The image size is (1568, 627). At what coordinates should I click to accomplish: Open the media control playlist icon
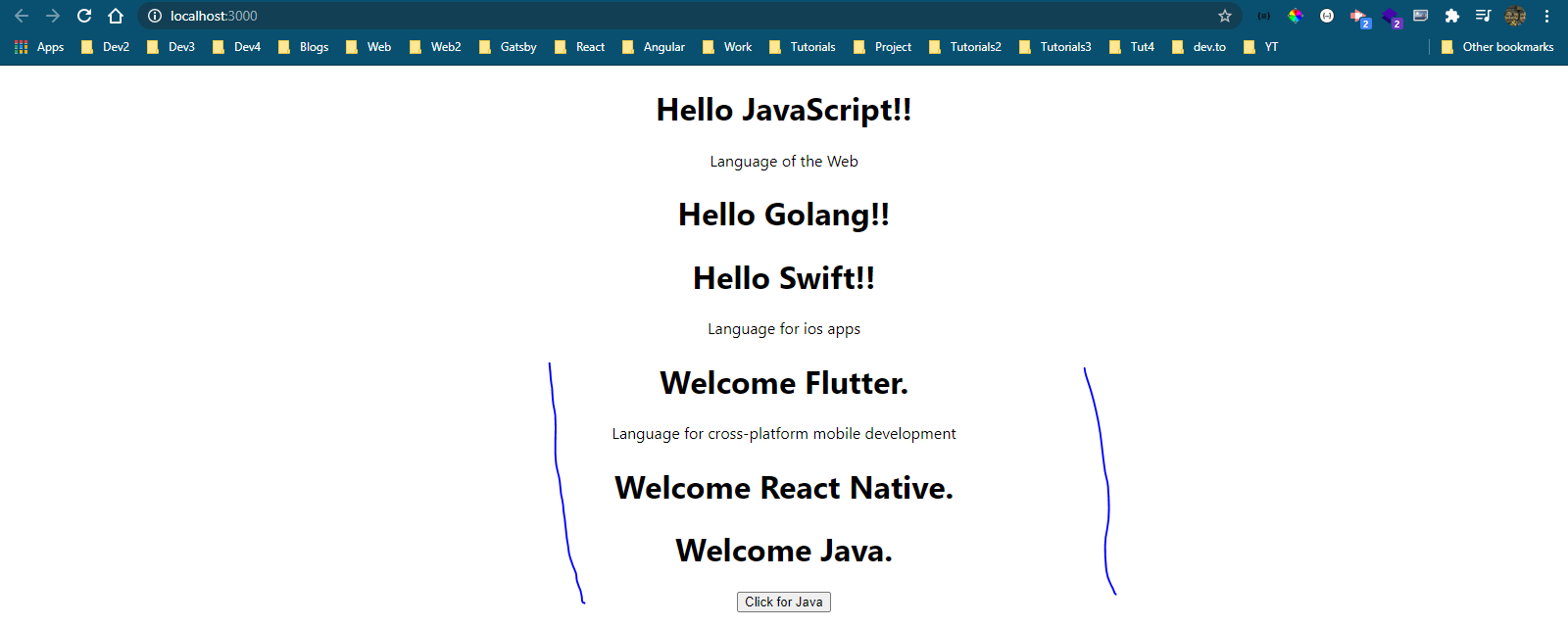(x=1483, y=16)
